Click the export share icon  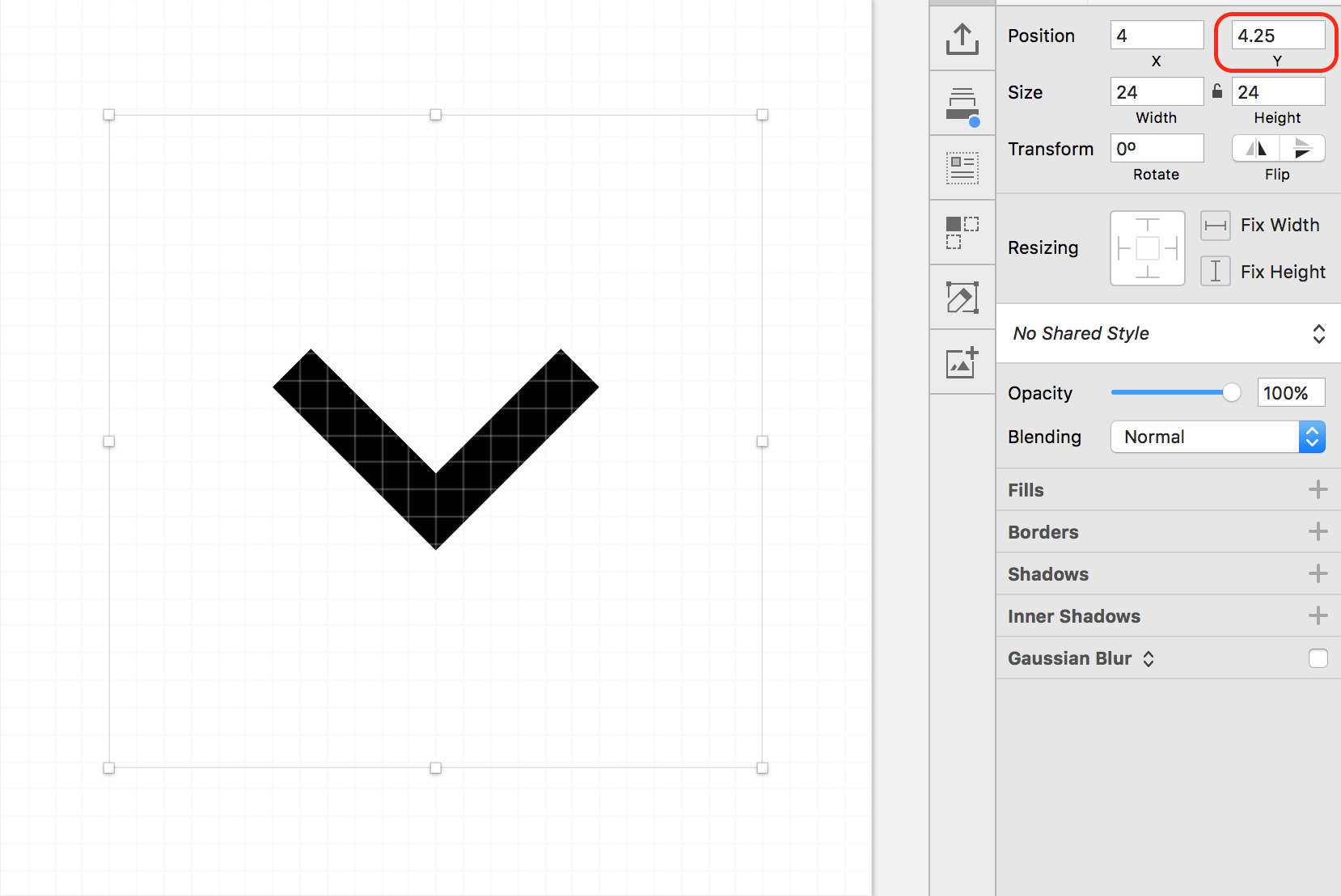(962, 39)
